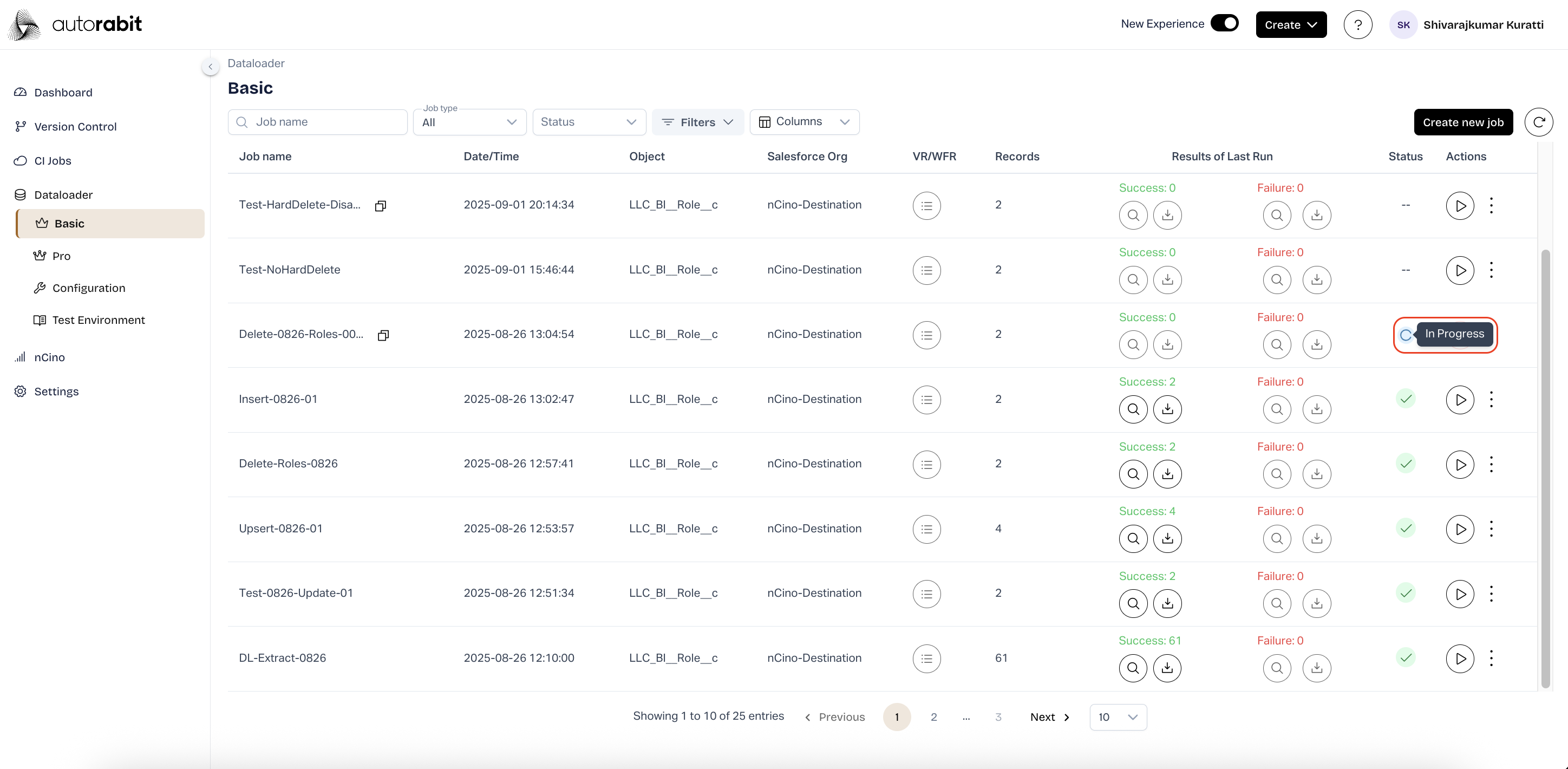This screenshot has height=769, width=1568.
Task: View success records for Upsert-0826-01
Action: pos(1133,539)
